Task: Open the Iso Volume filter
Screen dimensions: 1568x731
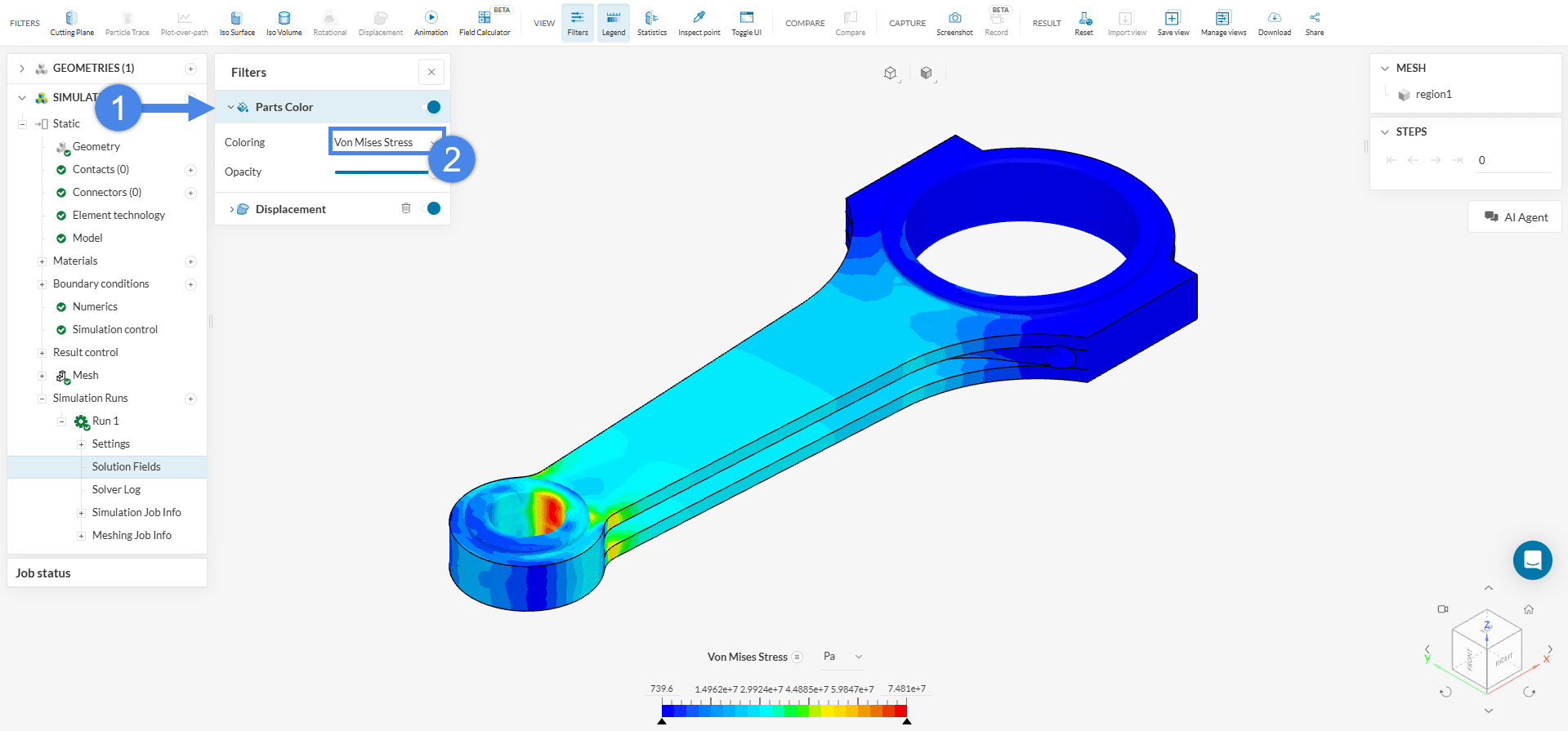Action: tap(284, 23)
